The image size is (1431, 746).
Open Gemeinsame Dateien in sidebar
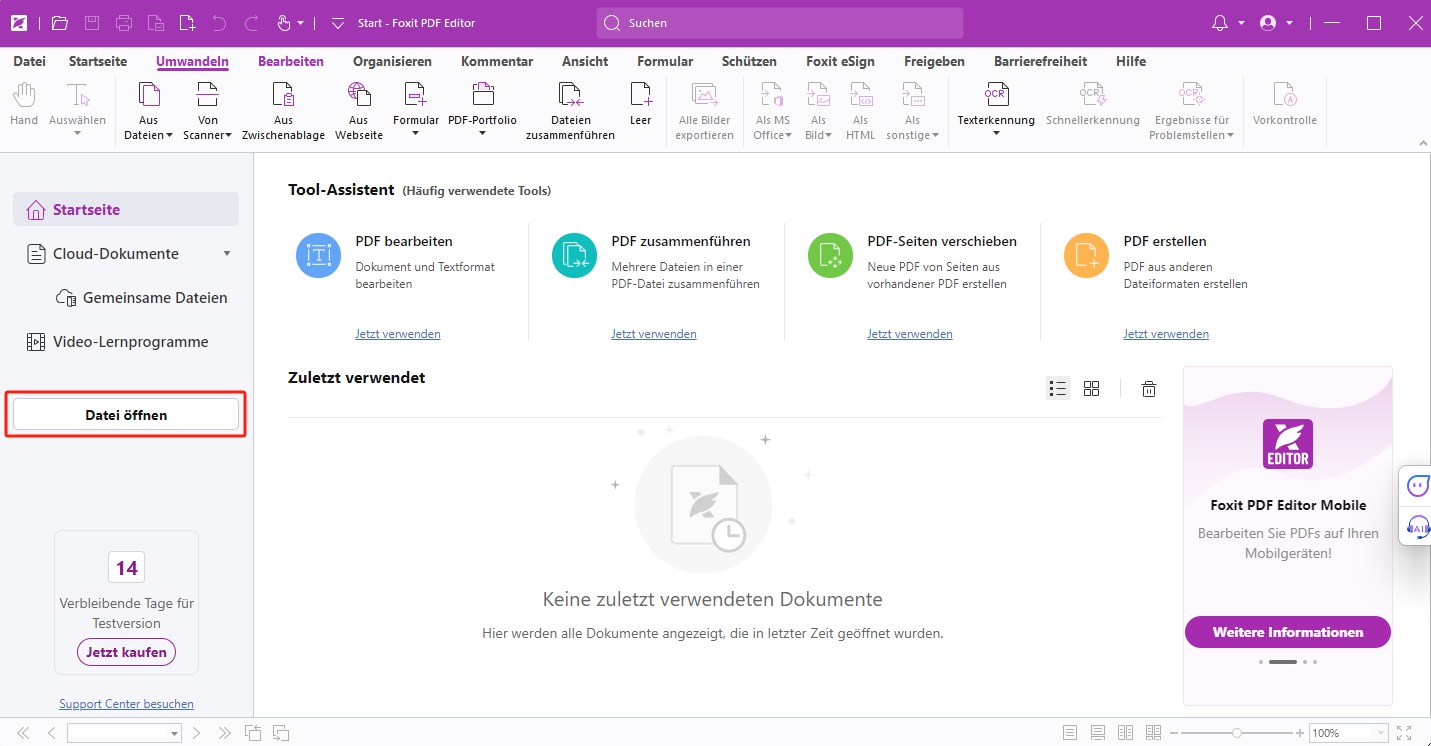tap(141, 298)
